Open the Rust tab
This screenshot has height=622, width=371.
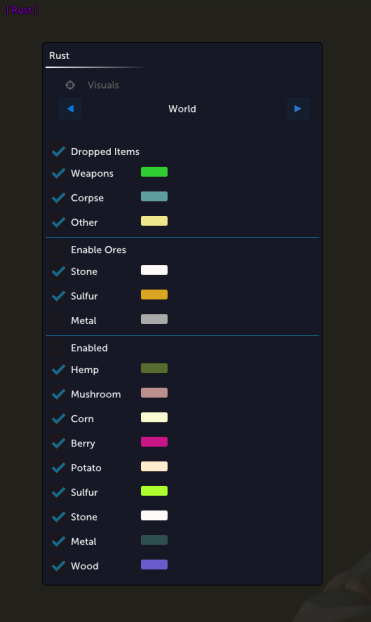point(59,56)
